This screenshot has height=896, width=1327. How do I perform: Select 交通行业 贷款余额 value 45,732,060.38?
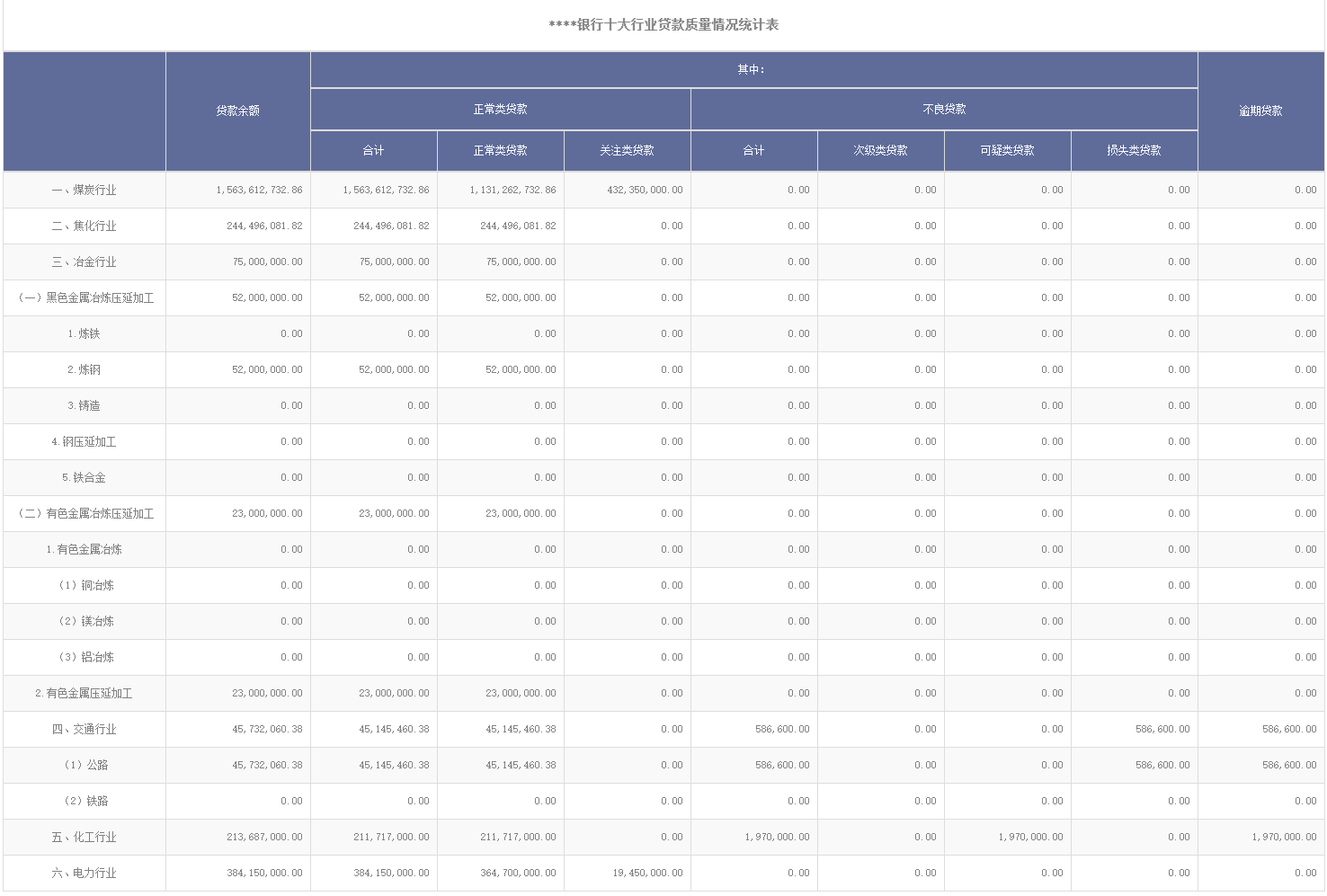(x=267, y=729)
